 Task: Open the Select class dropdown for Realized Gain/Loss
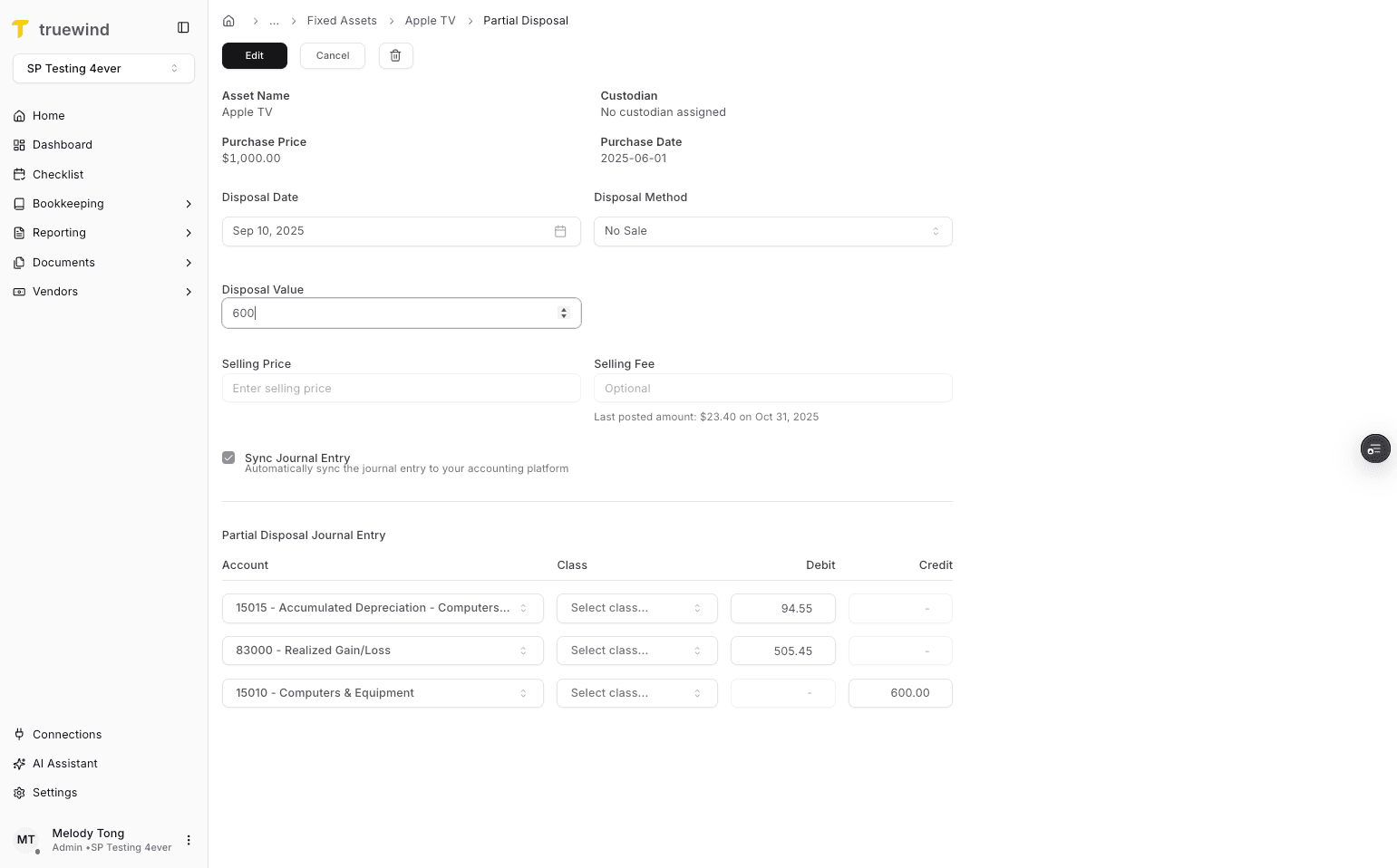pos(636,651)
